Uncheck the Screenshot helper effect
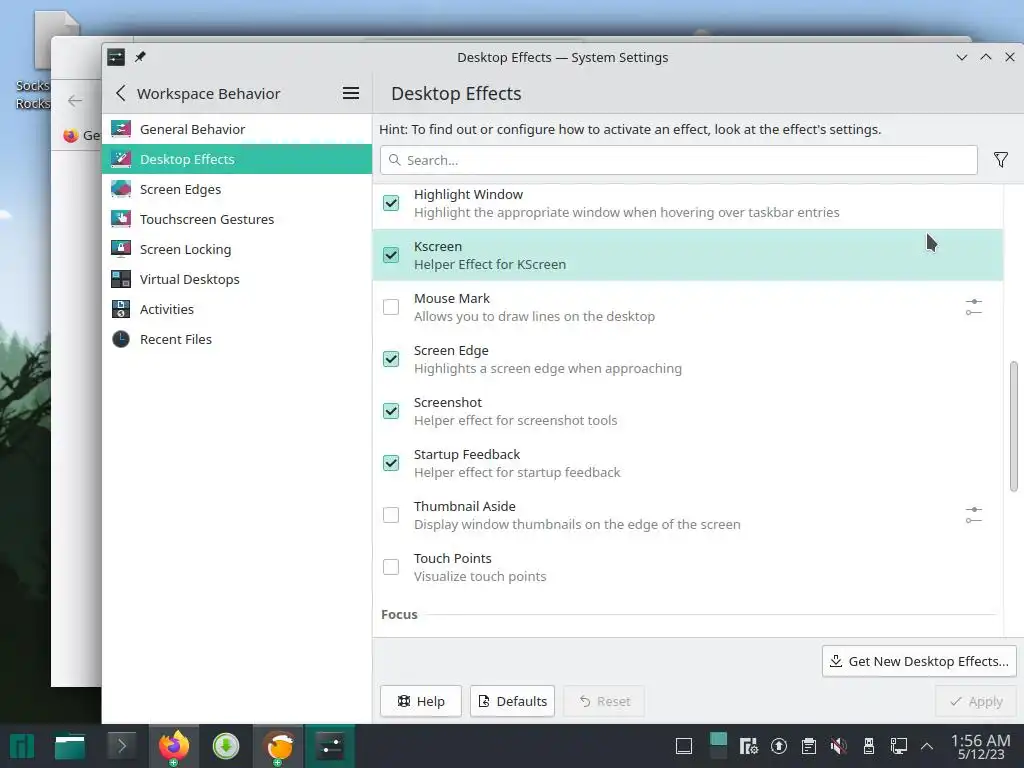The width and height of the screenshot is (1024, 768). pos(391,411)
